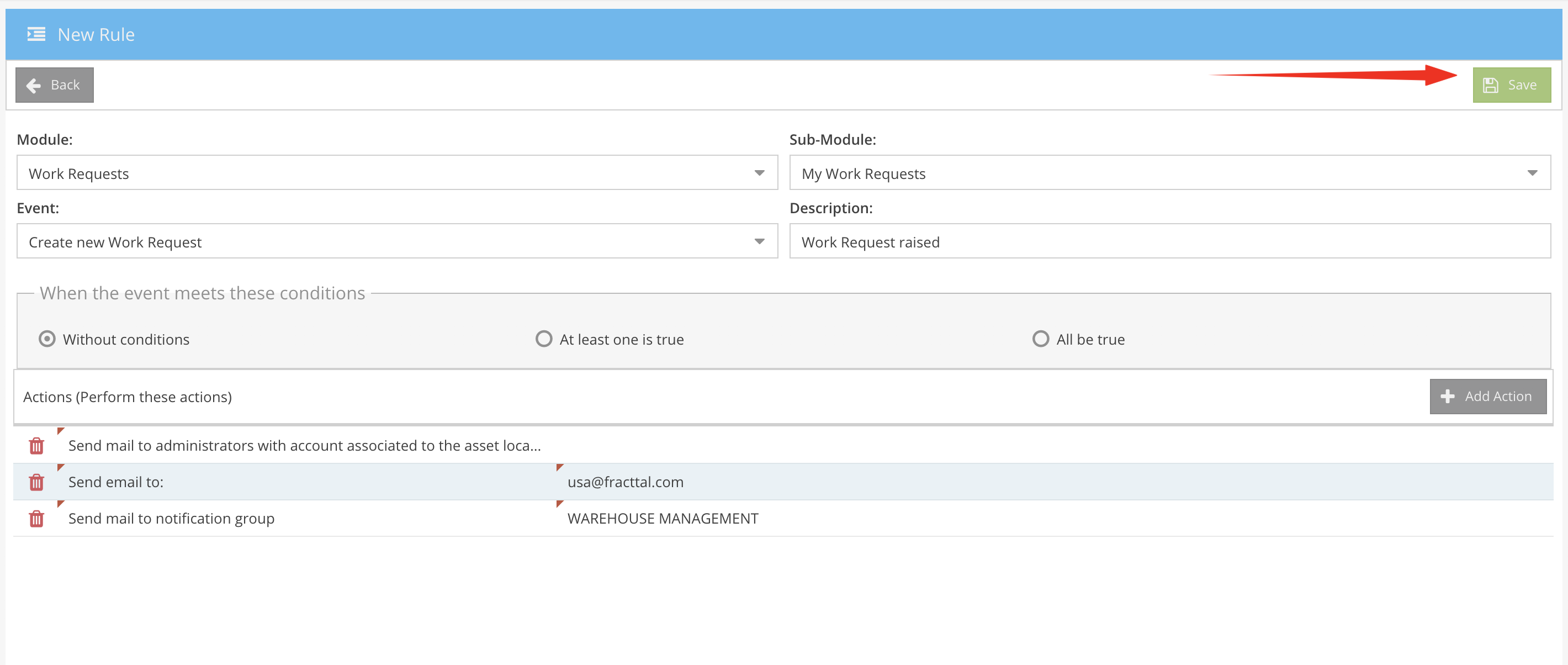This screenshot has height=665, width=1568.
Task: Select Without conditions radio option
Action: point(47,339)
